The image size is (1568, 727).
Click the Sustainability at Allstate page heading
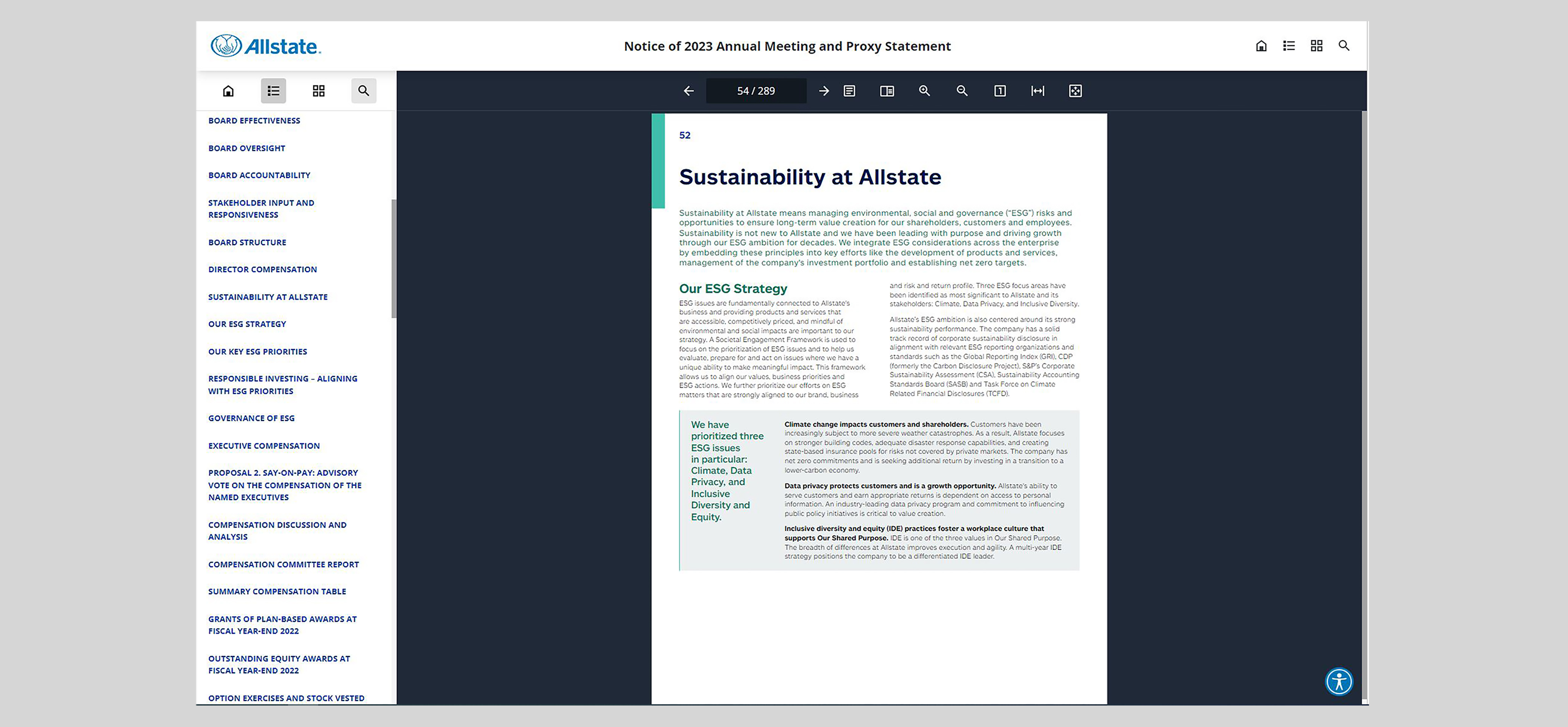(810, 177)
